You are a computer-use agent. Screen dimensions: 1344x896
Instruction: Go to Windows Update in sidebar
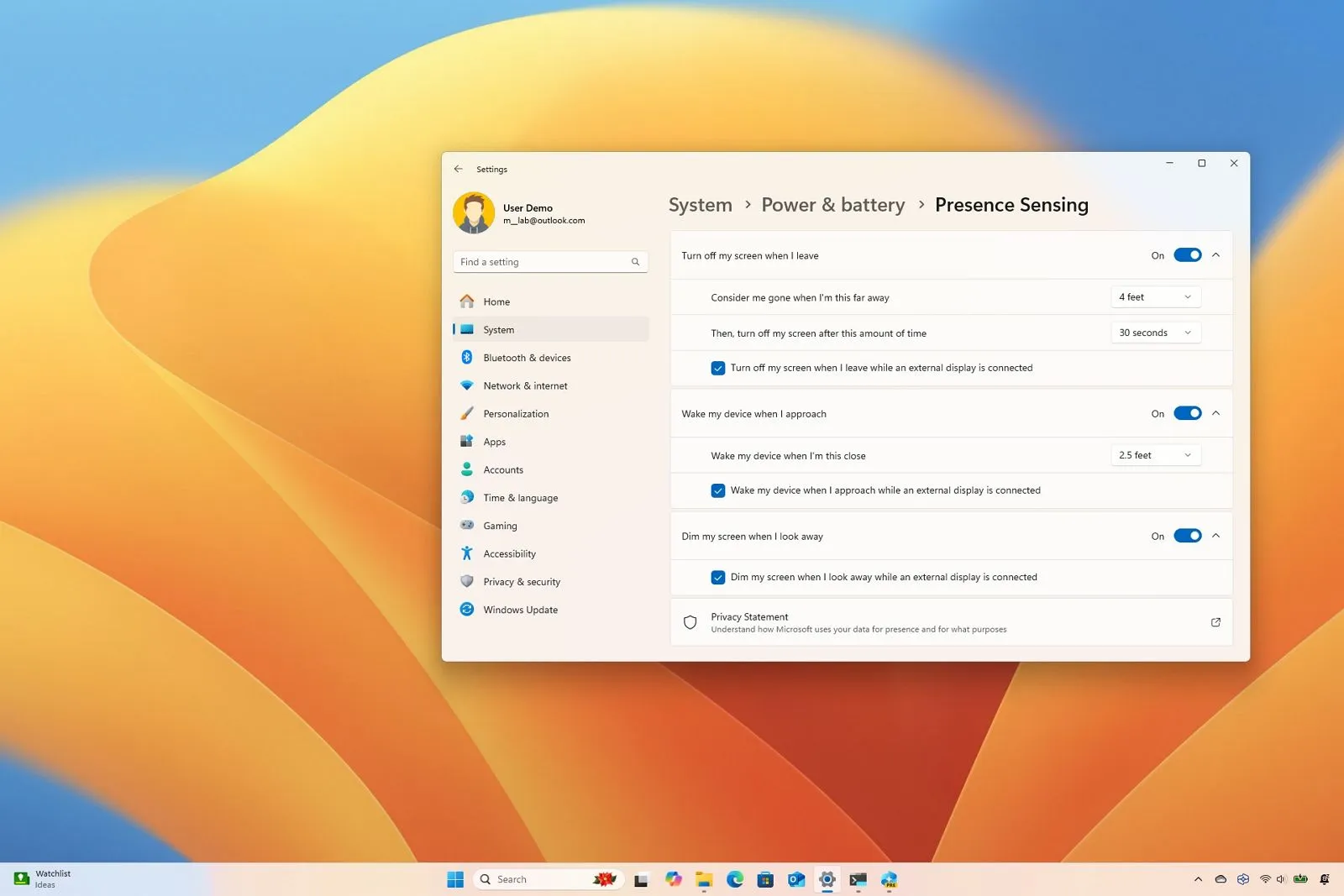coord(520,610)
